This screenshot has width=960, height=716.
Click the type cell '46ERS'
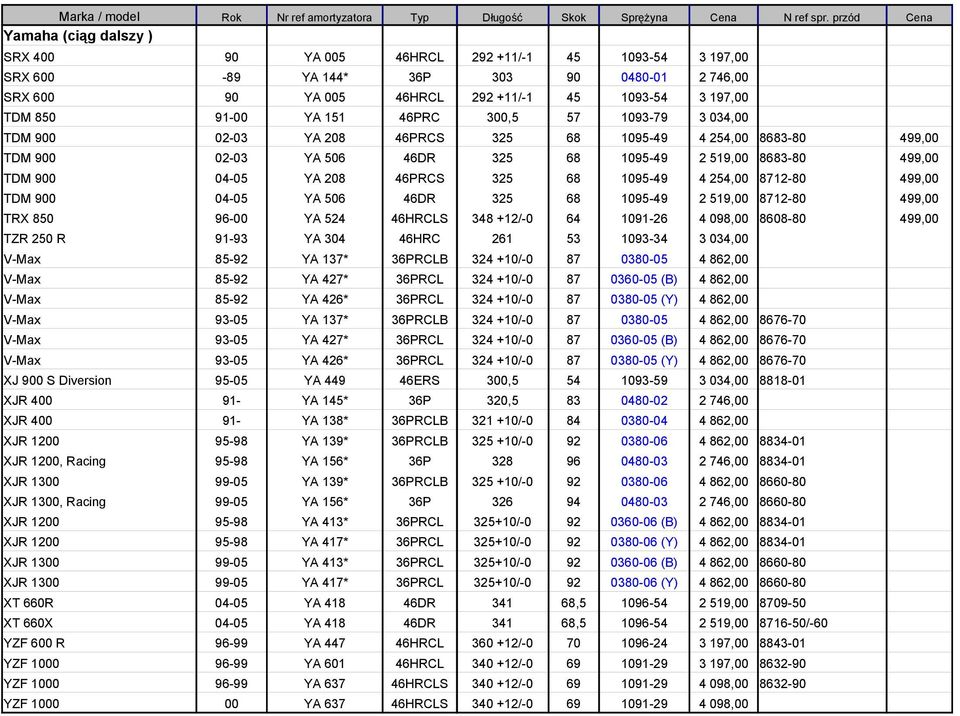(419, 380)
